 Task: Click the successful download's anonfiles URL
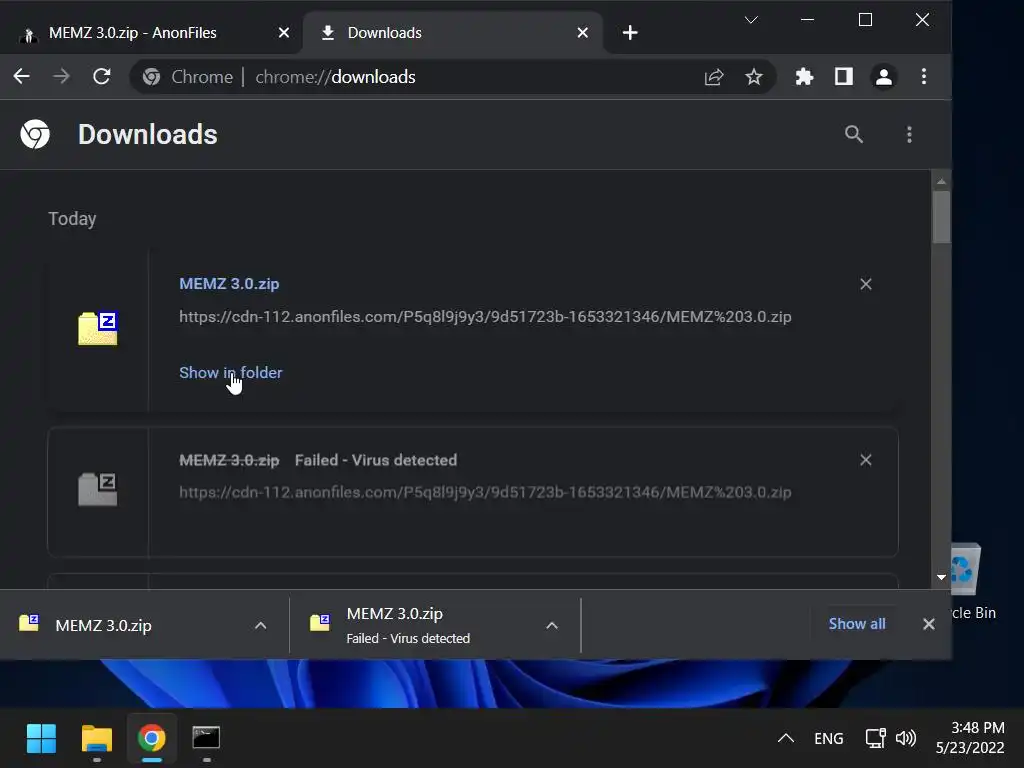485,317
